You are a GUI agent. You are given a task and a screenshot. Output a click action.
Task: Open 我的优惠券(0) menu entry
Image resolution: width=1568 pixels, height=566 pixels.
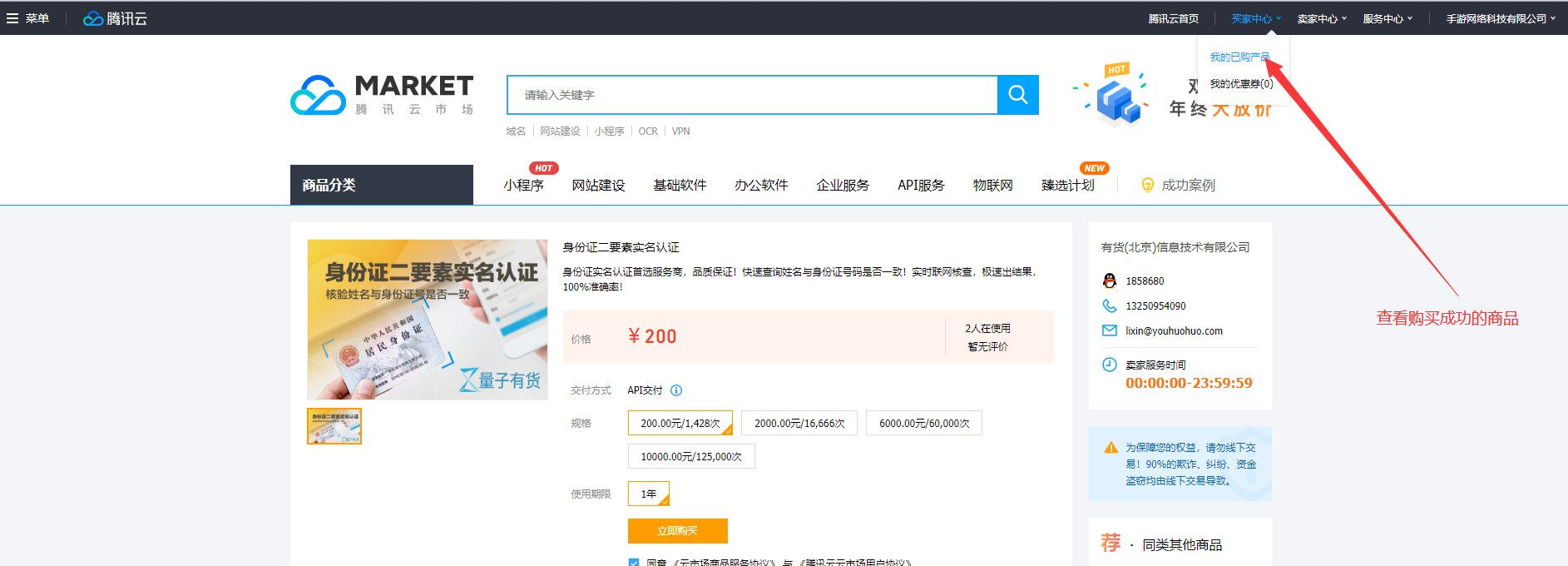click(x=1241, y=83)
